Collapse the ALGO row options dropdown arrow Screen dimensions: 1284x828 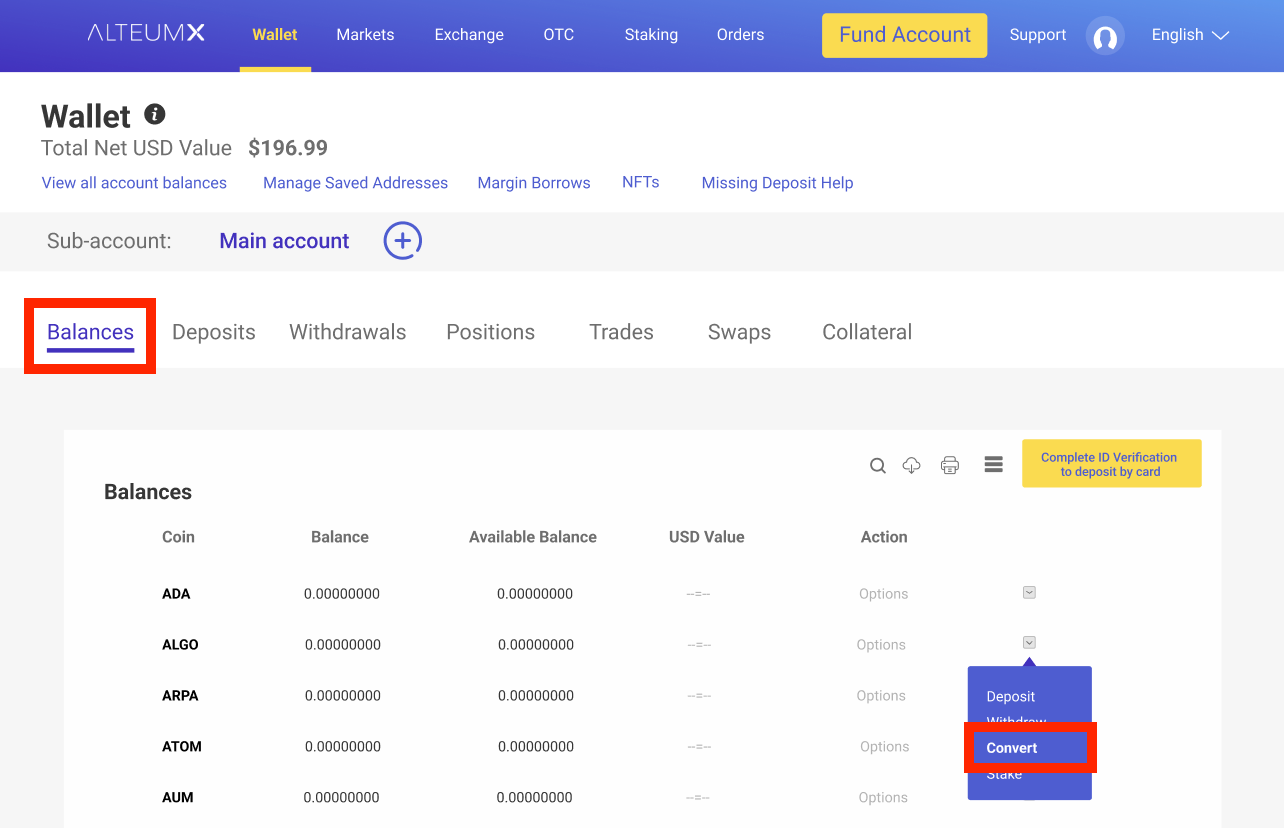pyautogui.click(x=1029, y=642)
